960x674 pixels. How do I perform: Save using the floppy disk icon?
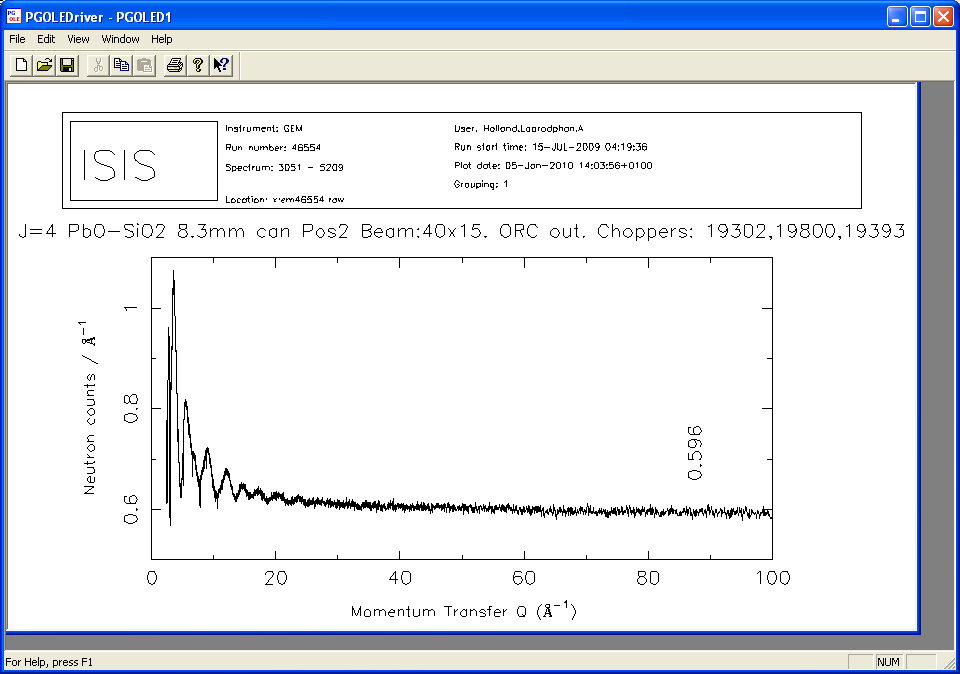point(67,65)
